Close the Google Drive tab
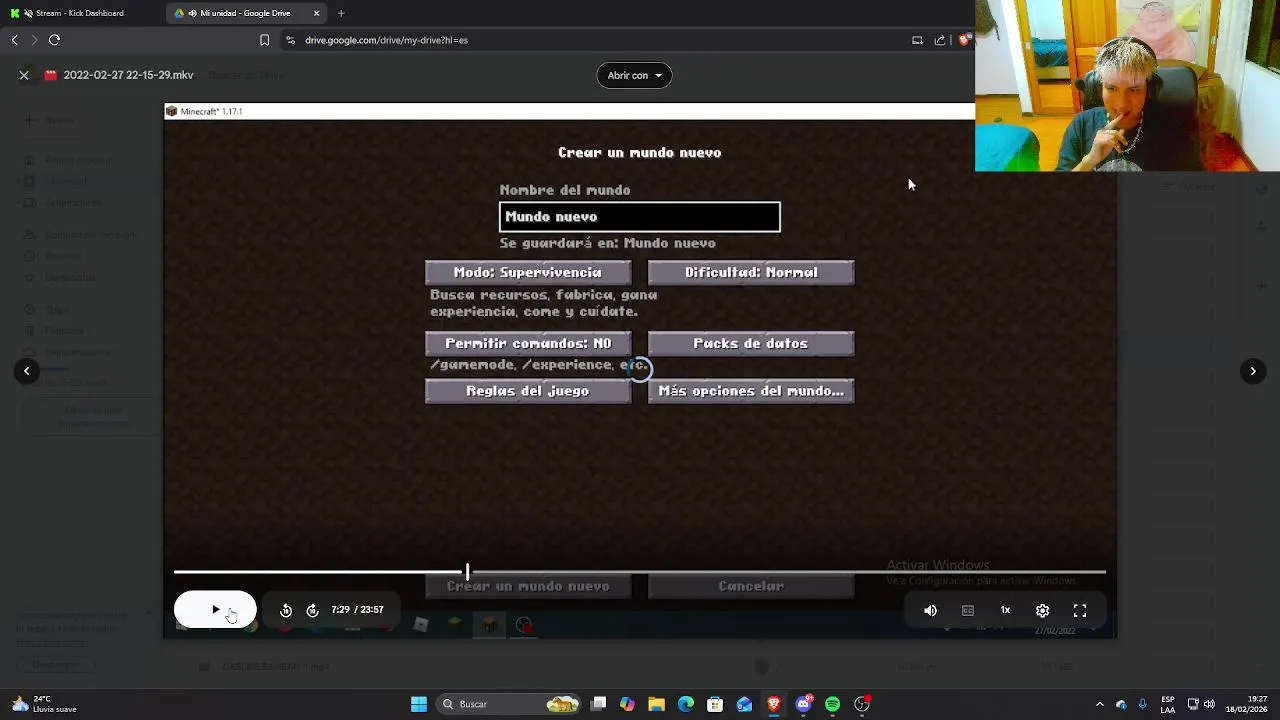The height and width of the screenshot is (720, 1280). coord(317,13)
